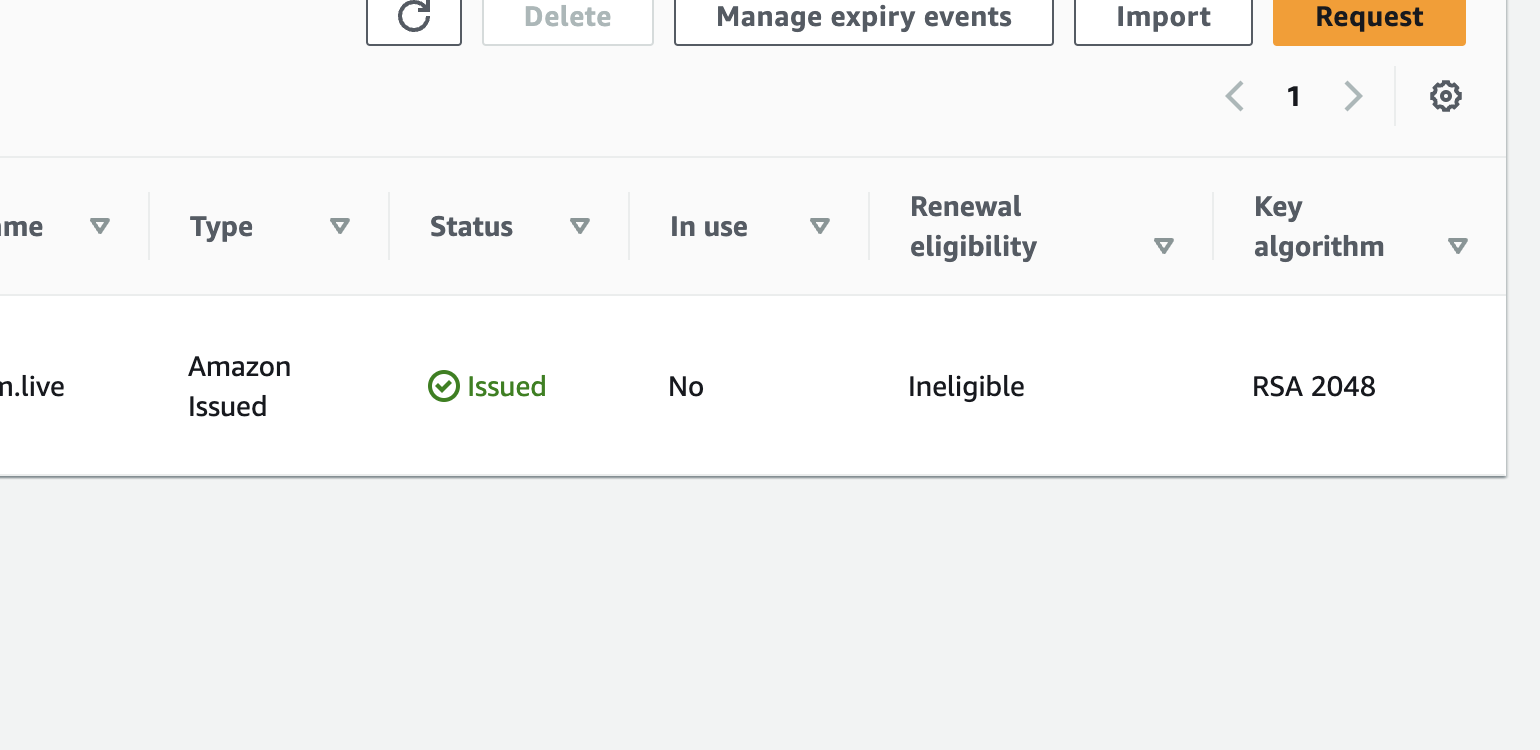Screen dimensions: 1540x750
Task: Open table preferences gear icon
Action: click(x=1446, y=96)
